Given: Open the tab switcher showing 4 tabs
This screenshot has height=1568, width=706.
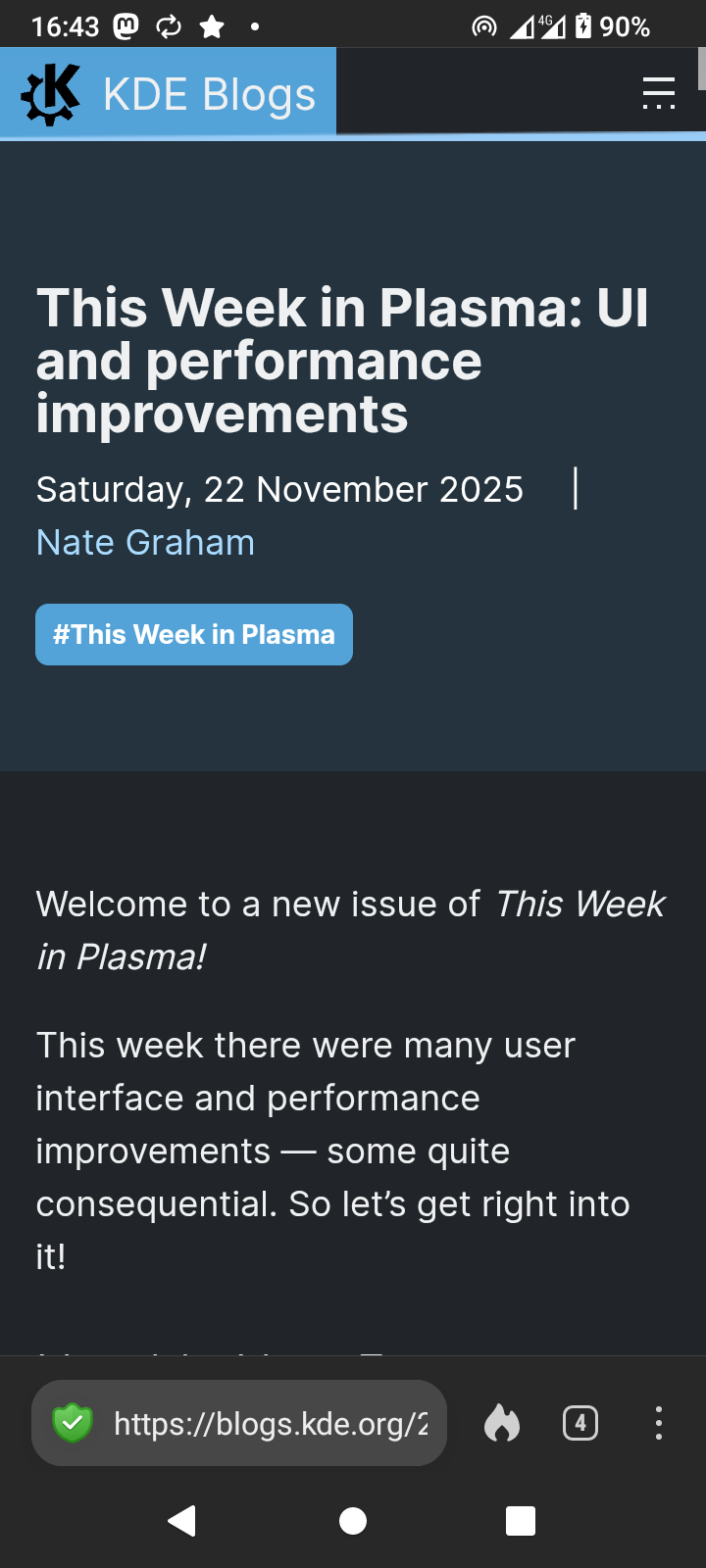Looking at the screenshot, I should click(x=580, y=1423).
